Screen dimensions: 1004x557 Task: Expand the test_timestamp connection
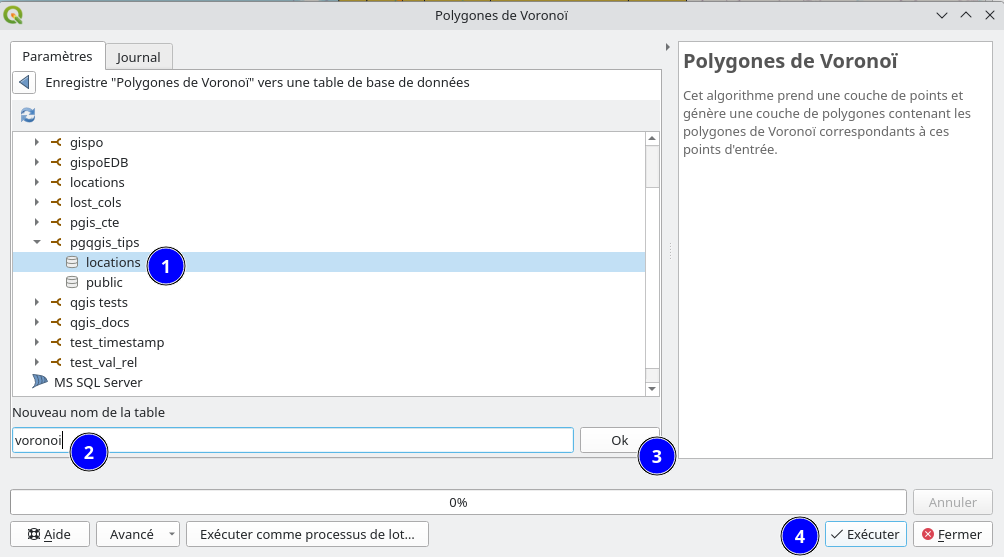[x=36, y=342]
